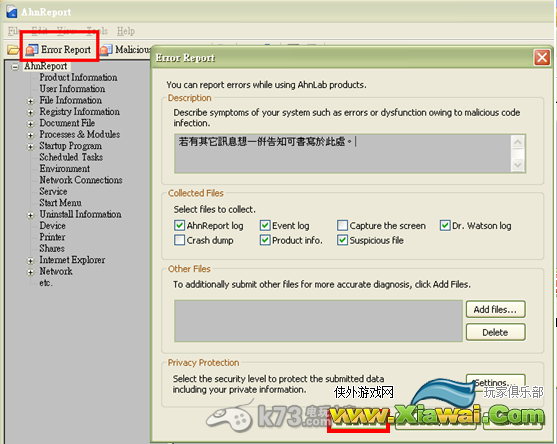Viewport: 557px width, 444px height.
Task: Expand the Uninstall Information tree node
Action: coord(31,215)
